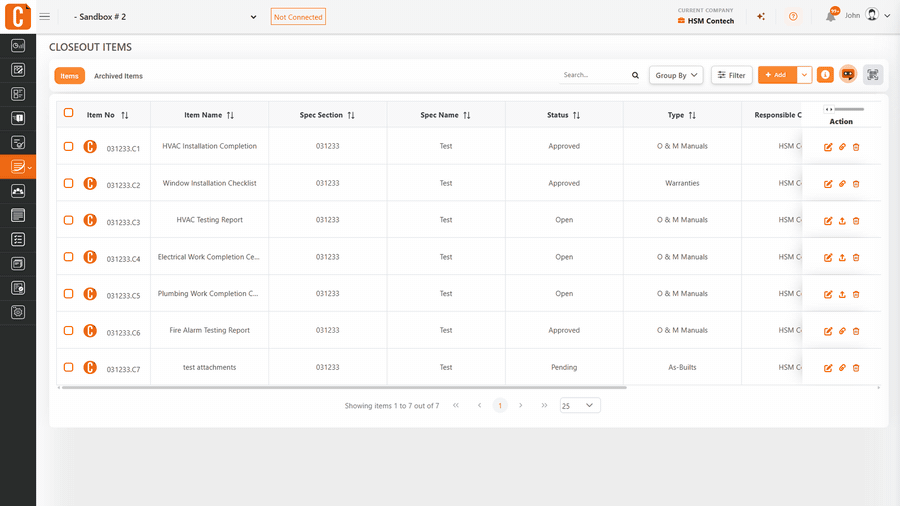Go to the first page arrow

pos(456,406)
